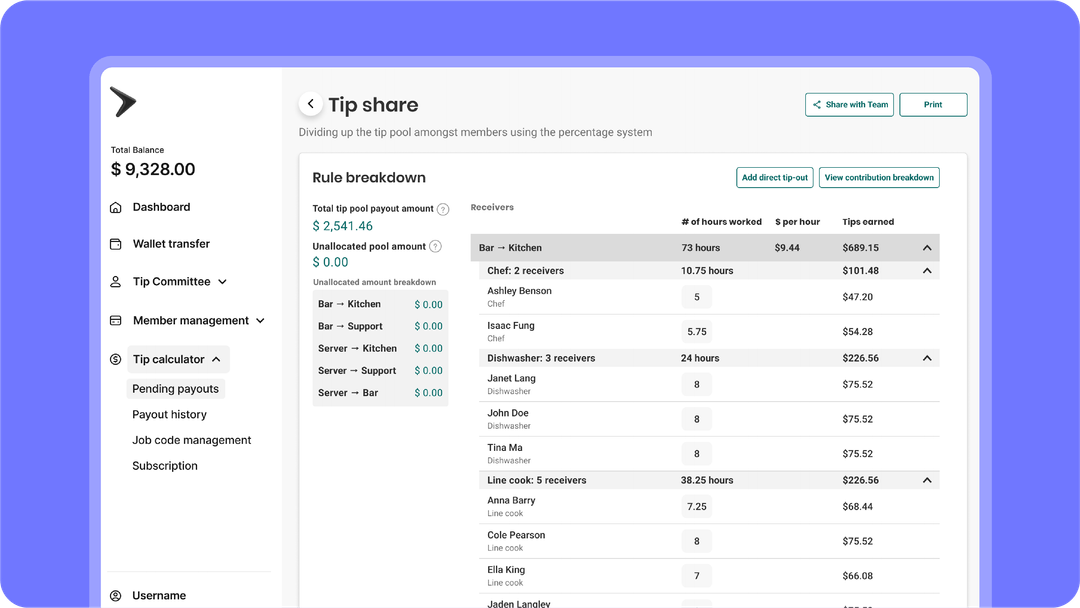This screenshot has height=608, width=1080.
Task: Click the Add direct tip-out button
Action: 775,177
